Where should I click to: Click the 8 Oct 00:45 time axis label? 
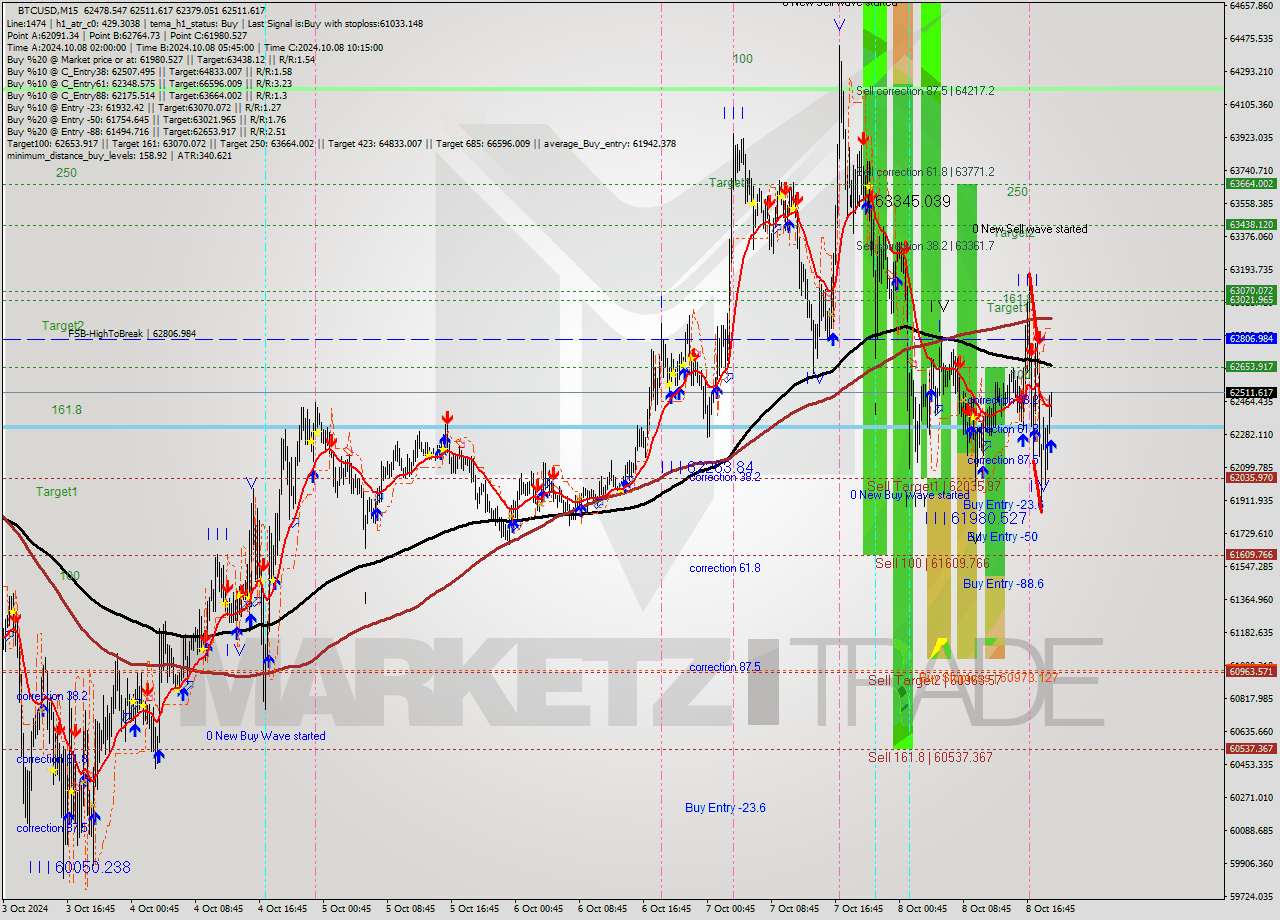(x=923, y=909)
